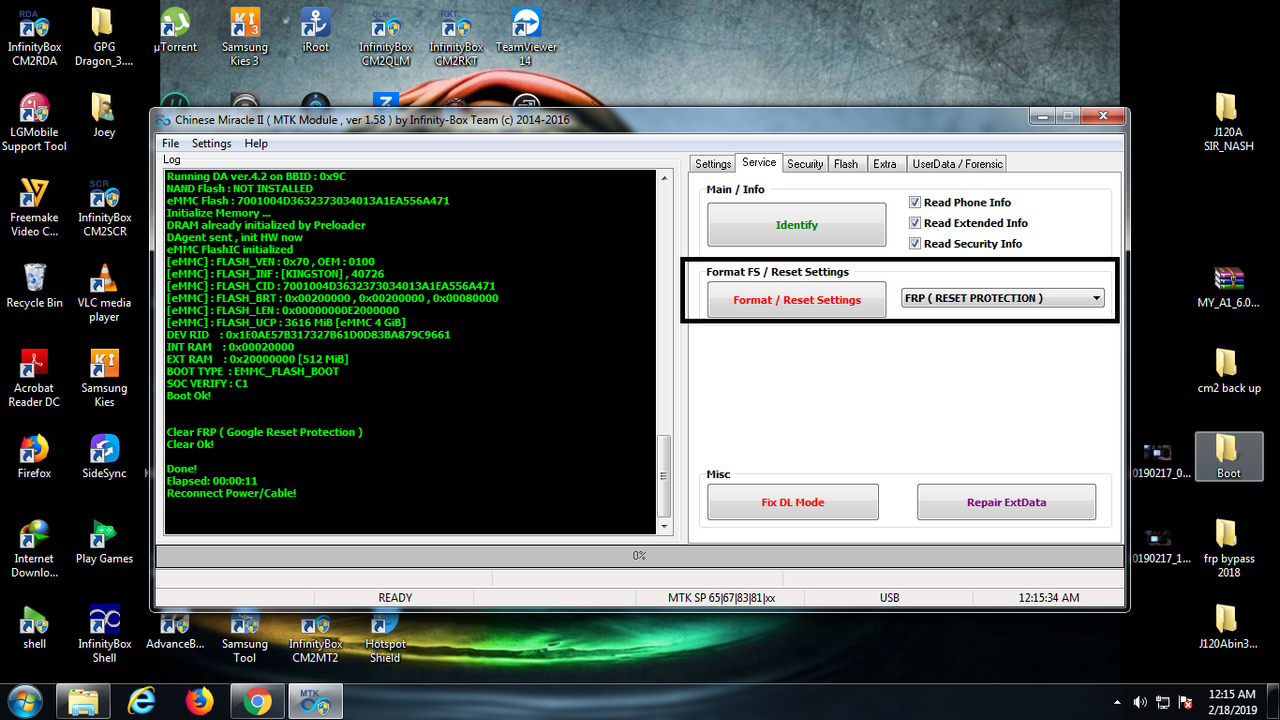Image resolution: width=1280 pixels, height=720 pixels.
Task: Open the File menu
Action: (171, 144)
